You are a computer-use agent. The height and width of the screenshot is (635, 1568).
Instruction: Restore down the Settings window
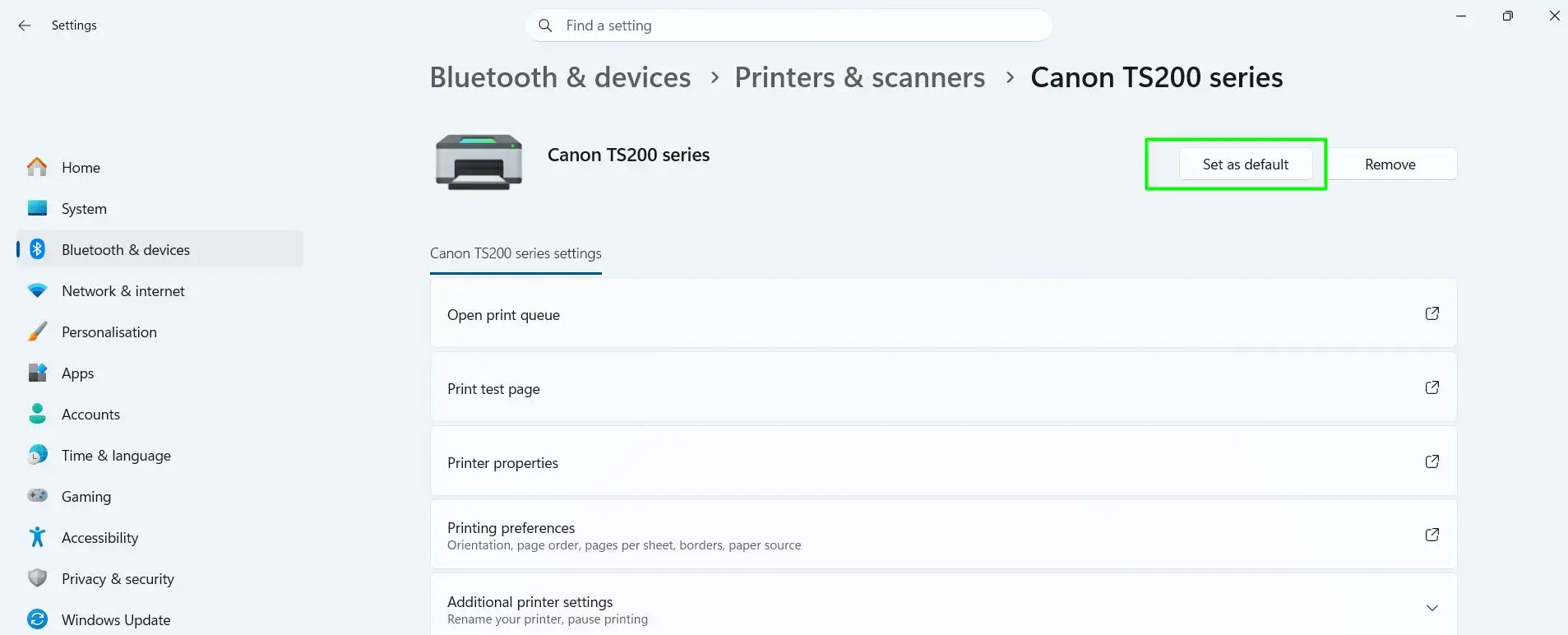tap(1507, 16)
